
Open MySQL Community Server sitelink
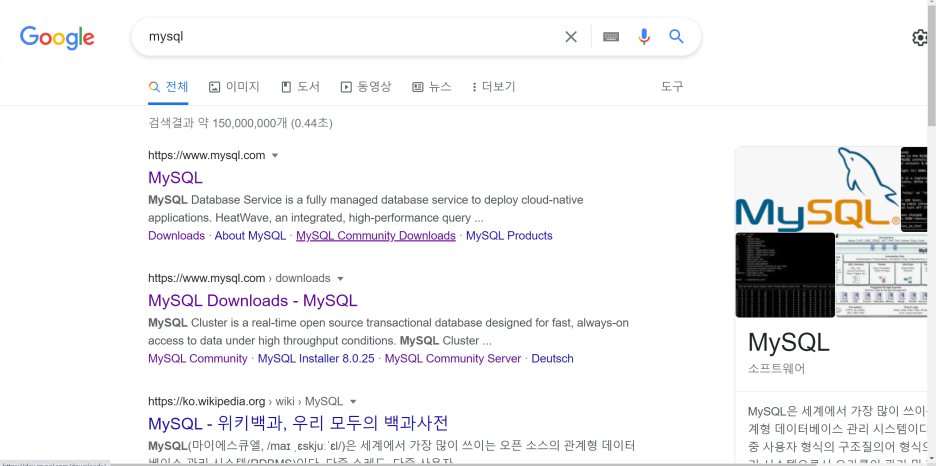pyautogui.click(x=452, y=359)
